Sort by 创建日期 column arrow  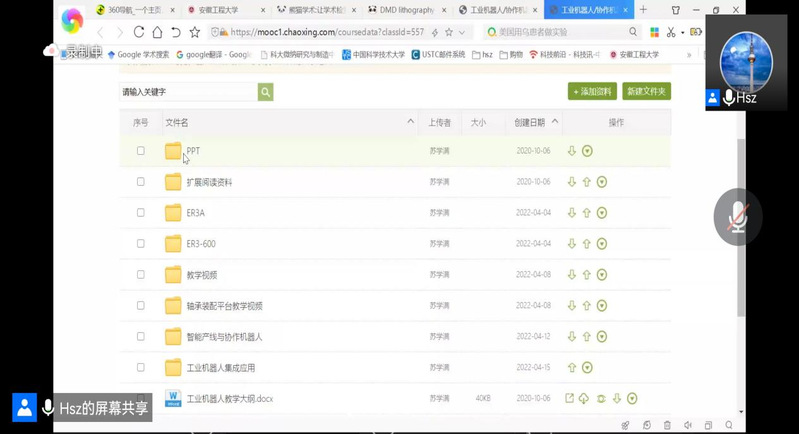click(553, 122)
